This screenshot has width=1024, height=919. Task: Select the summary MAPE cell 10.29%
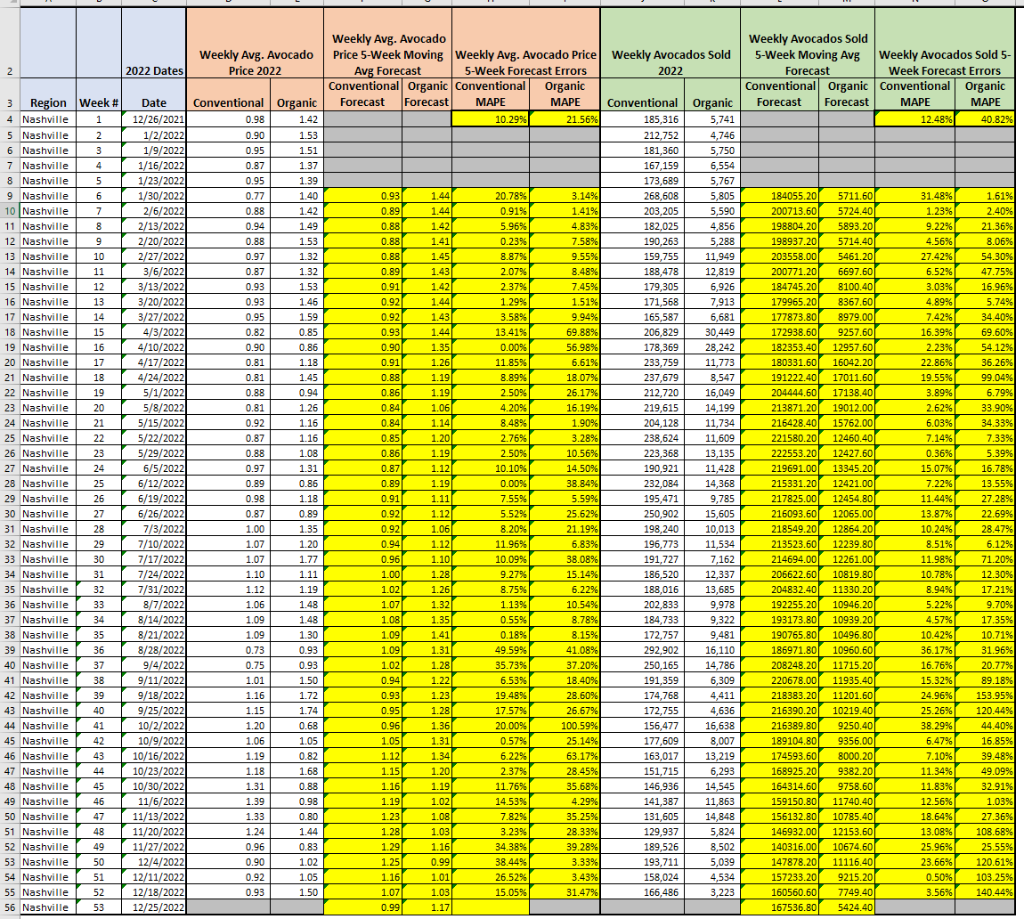(x=490, y=119)
